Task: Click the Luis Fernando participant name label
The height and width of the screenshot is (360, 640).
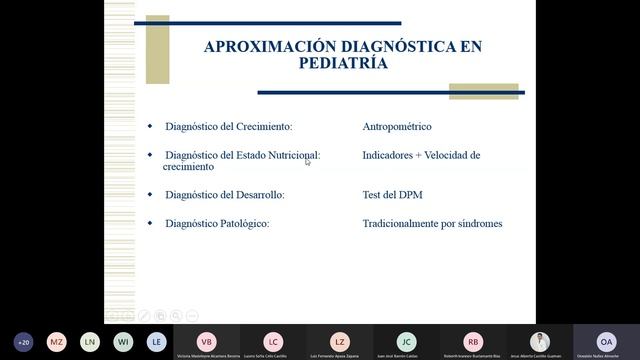Action: 334,356
